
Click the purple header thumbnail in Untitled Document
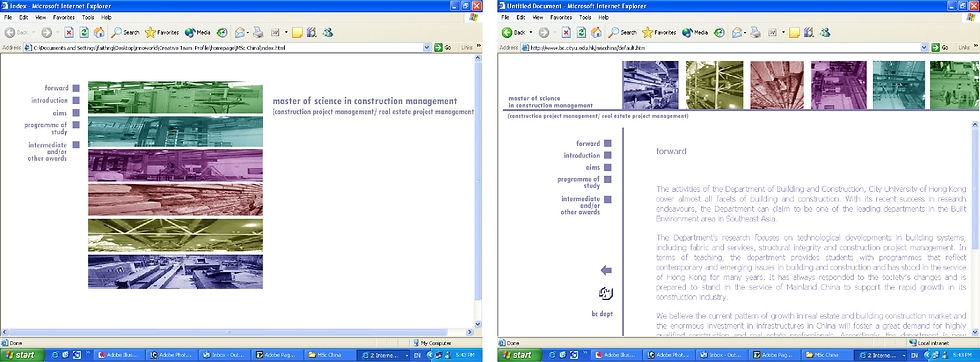pos(838,85)
